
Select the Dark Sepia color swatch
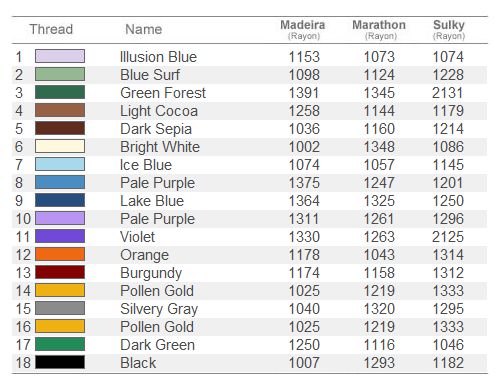coord(60,128)
